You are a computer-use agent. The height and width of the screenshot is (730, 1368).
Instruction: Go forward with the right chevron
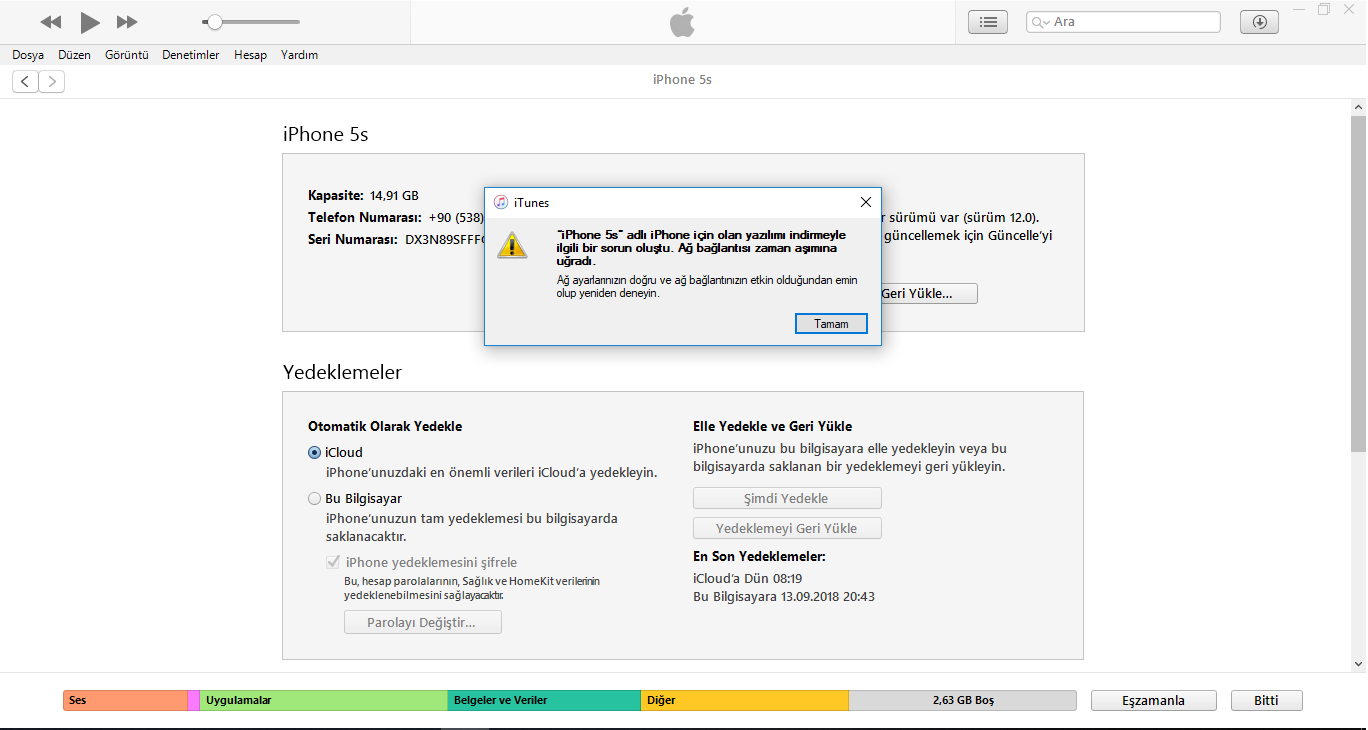pos(52,82)
